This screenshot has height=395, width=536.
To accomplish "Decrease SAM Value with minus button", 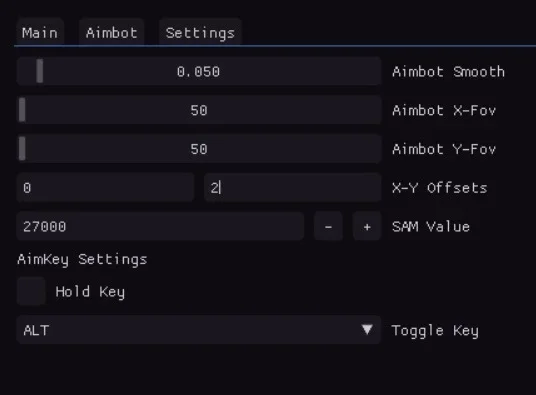I will (x=328, y=227).
